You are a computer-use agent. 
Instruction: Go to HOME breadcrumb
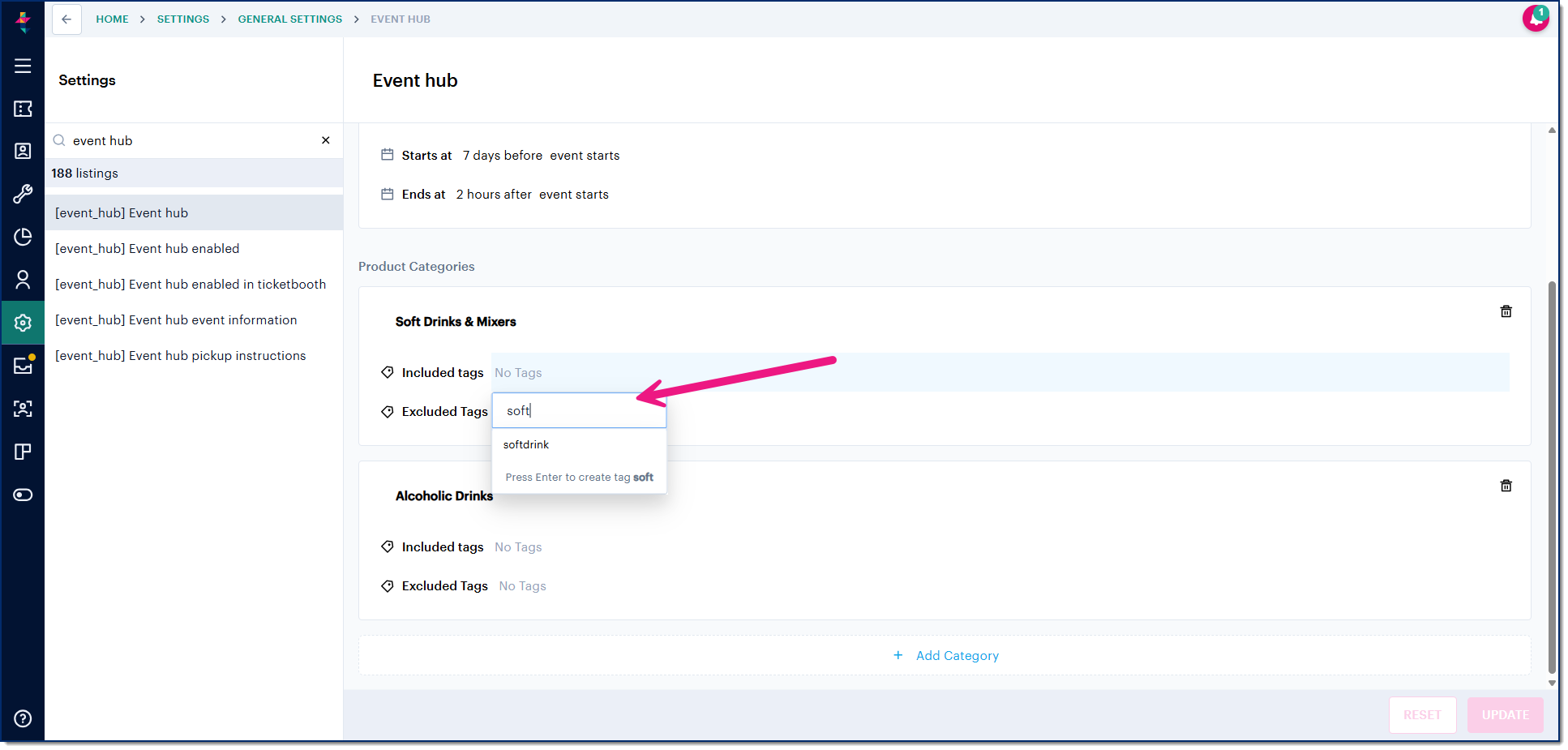point(112,19)
